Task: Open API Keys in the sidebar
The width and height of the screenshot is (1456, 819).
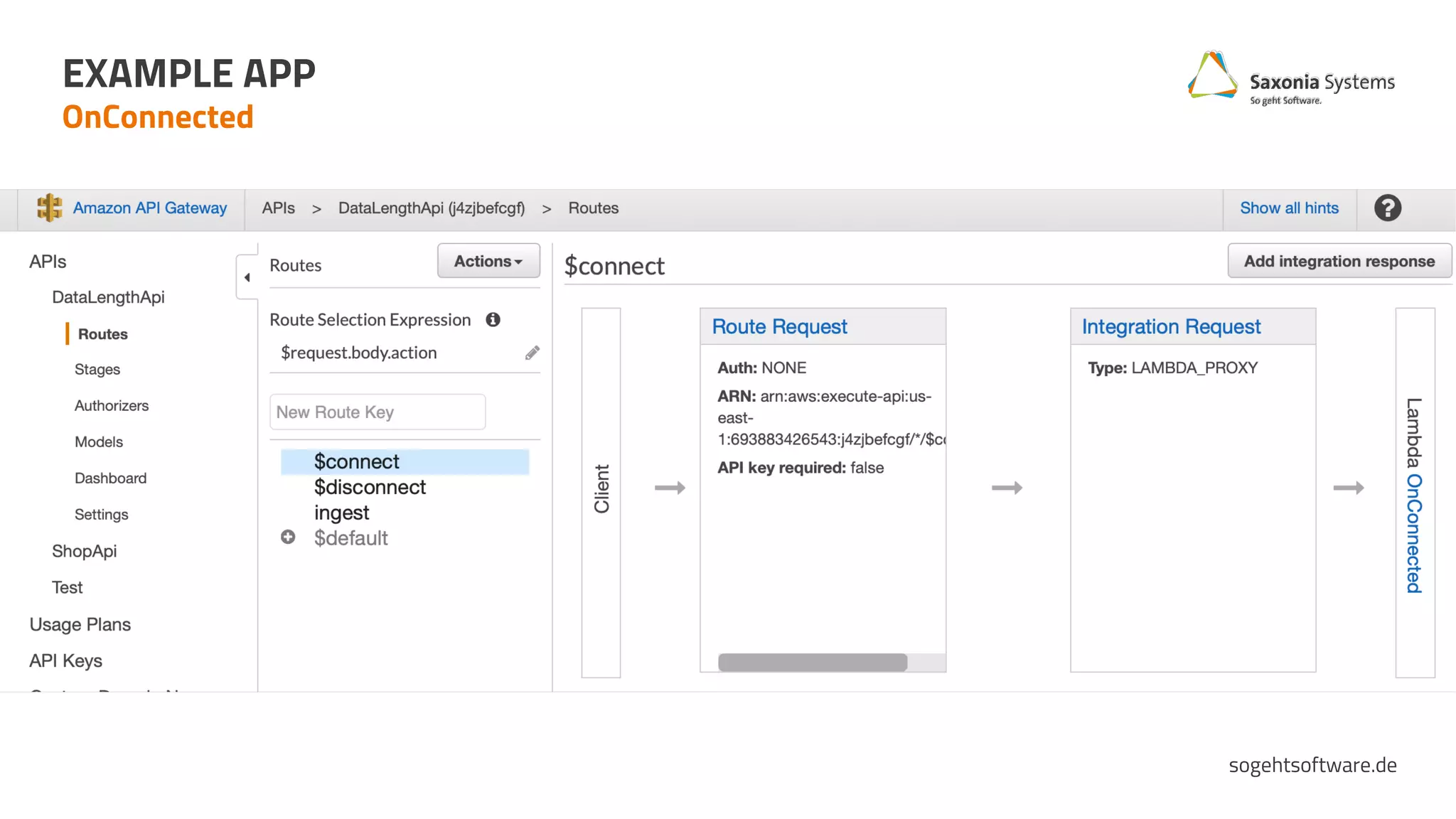Action: coord(65,661)
